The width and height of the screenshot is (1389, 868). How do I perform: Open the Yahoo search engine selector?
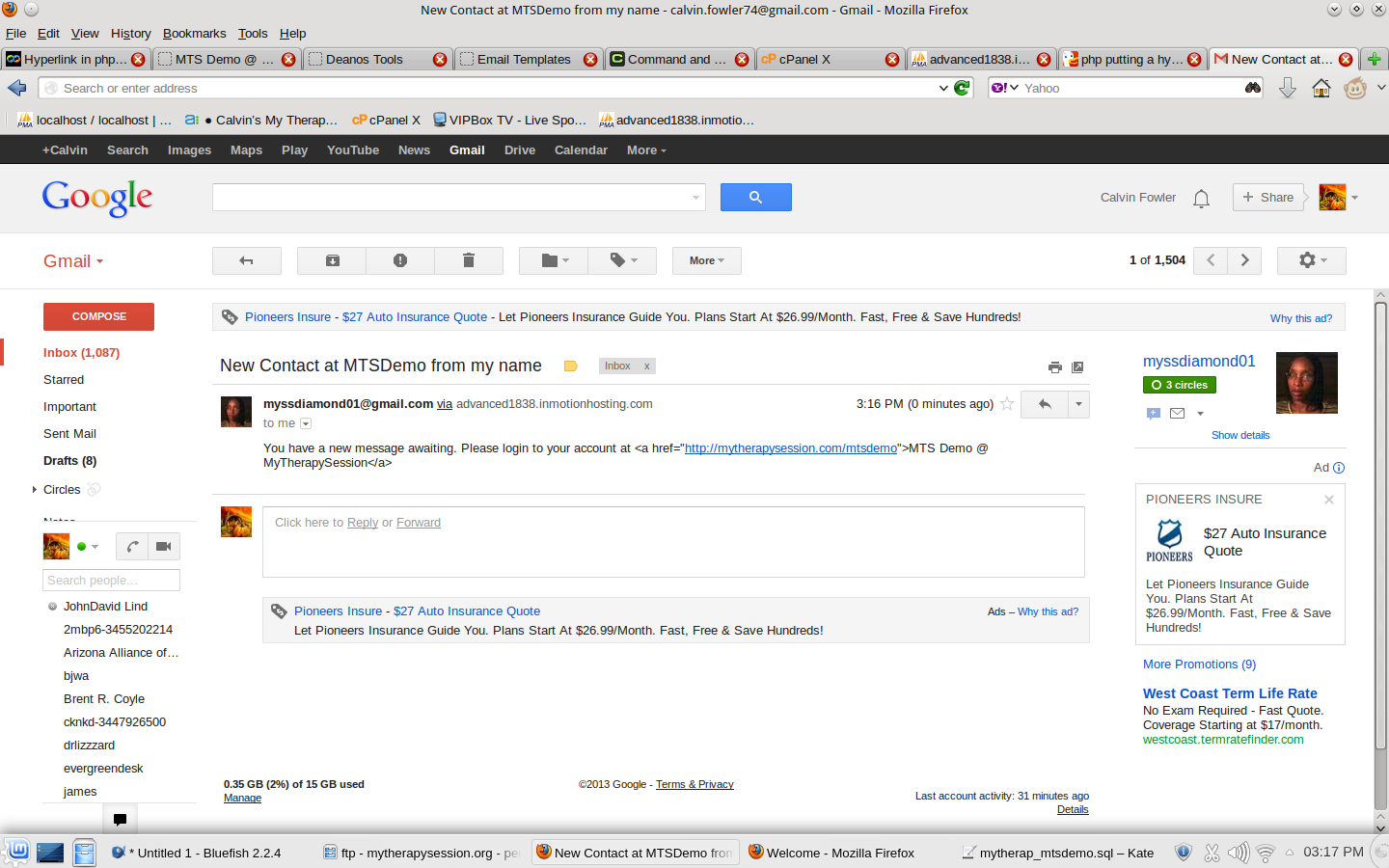[1005, 88]
